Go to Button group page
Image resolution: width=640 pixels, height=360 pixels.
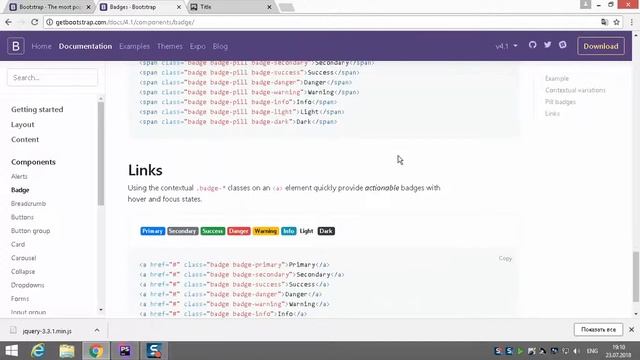click(30, 231)
